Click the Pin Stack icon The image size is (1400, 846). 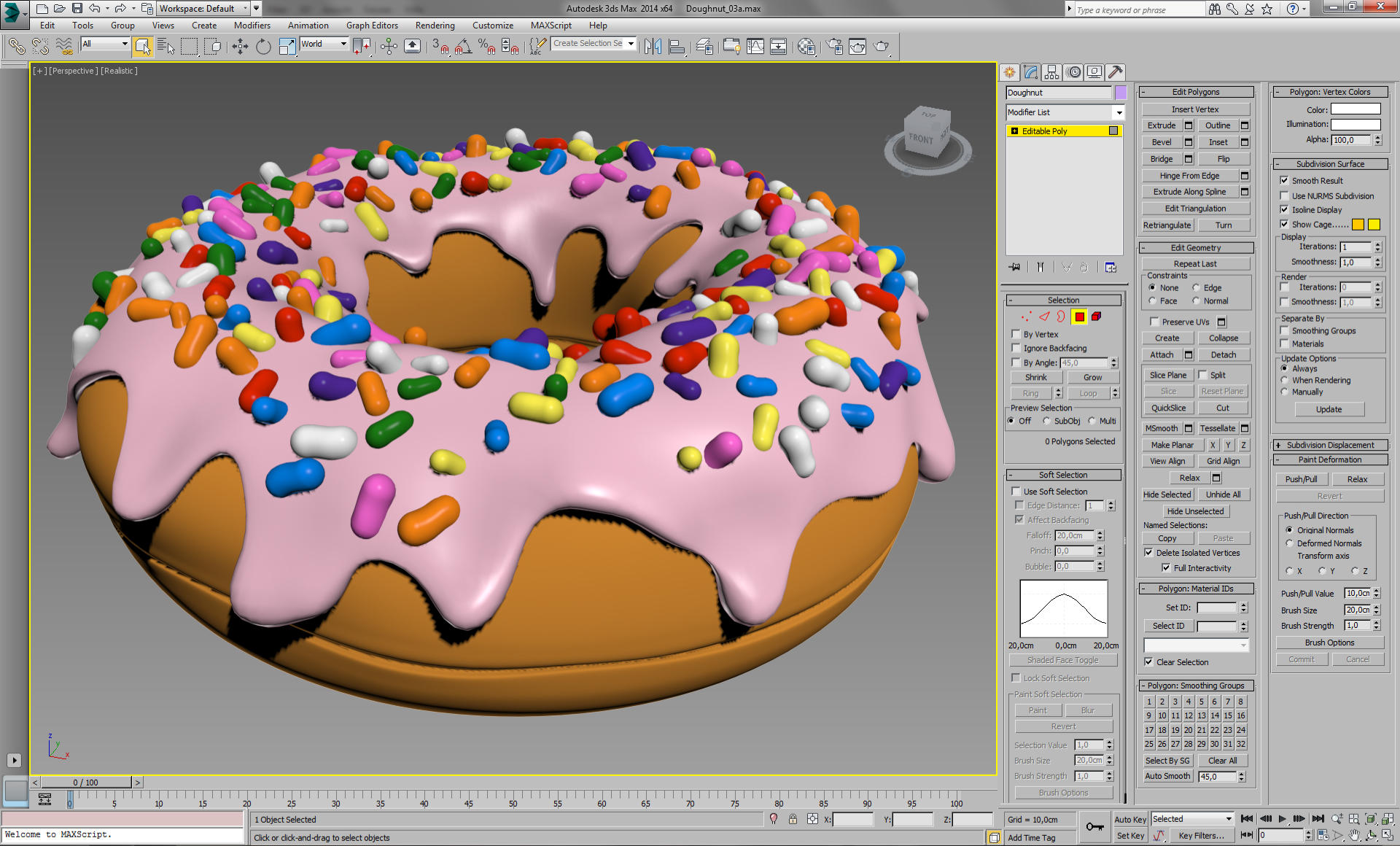[x=1014, y=268]
